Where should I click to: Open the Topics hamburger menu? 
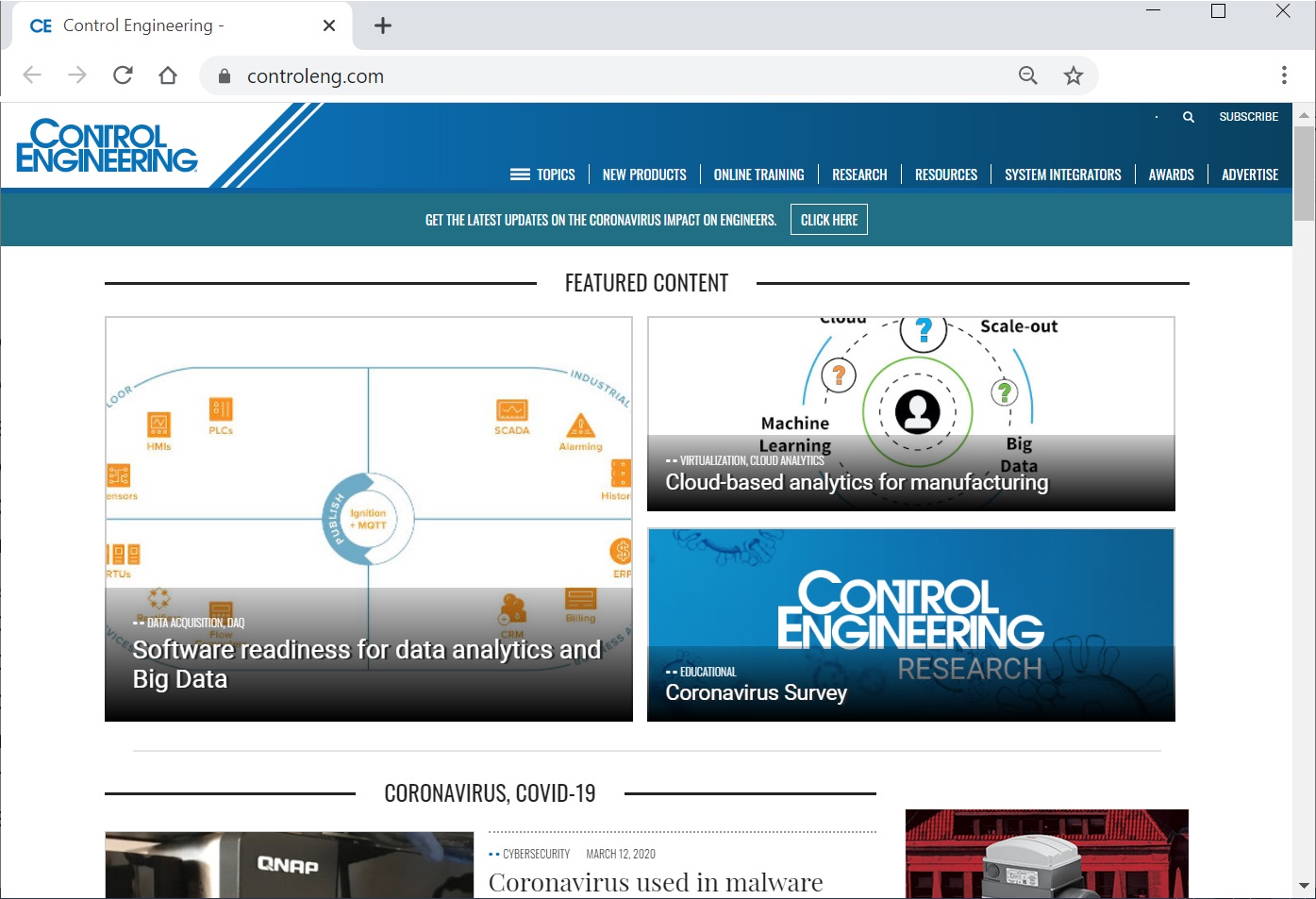pos(542,175)
